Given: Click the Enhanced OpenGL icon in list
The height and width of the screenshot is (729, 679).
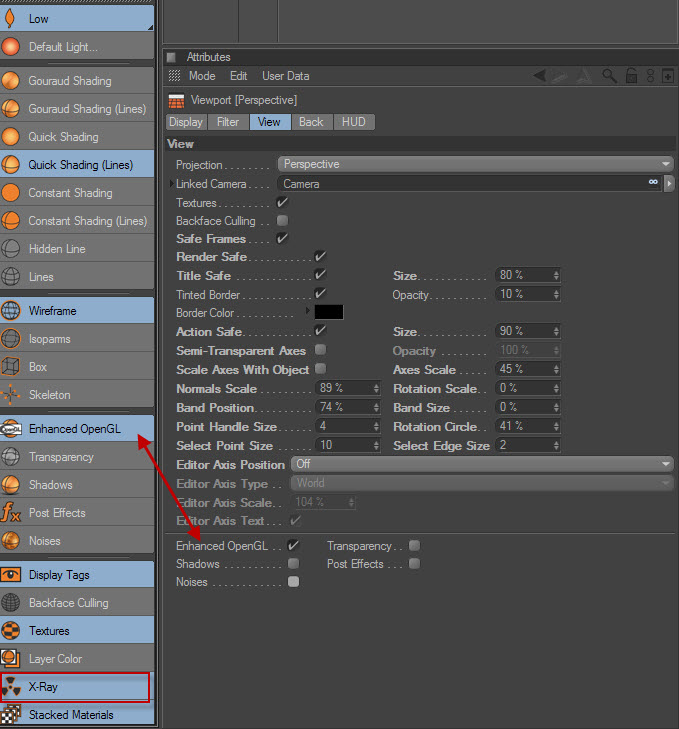Looking at the screenshot, I should pos(11,429).
